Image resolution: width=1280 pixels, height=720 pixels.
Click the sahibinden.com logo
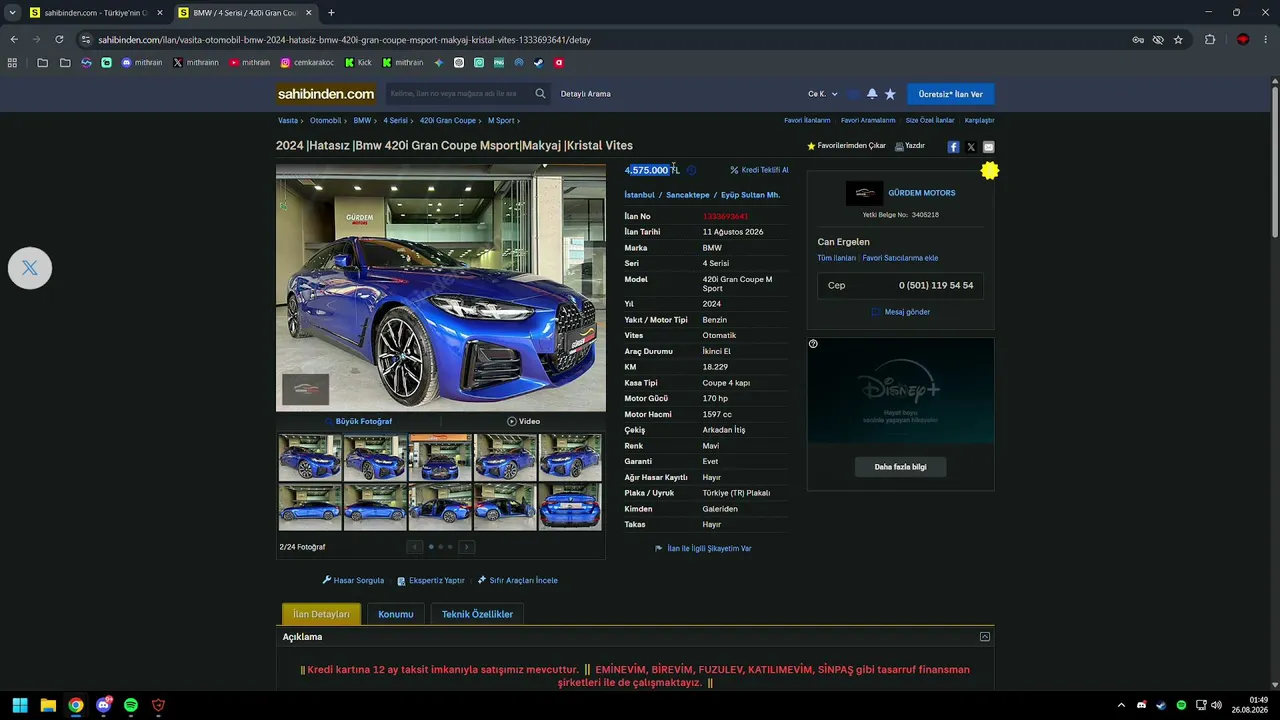point(326,94)
